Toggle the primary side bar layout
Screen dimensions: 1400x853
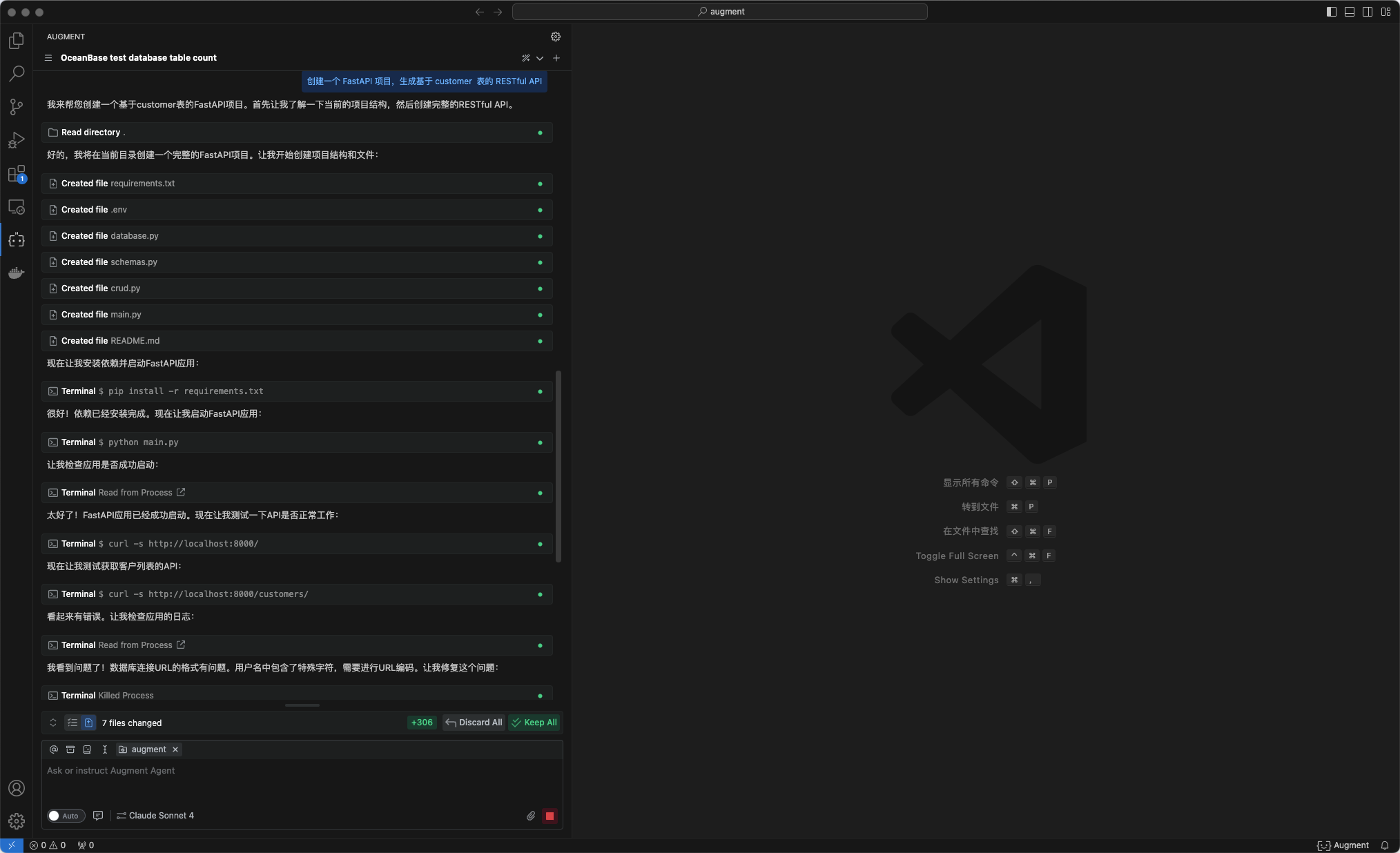pyautogui.click(x=1332, y=12)
